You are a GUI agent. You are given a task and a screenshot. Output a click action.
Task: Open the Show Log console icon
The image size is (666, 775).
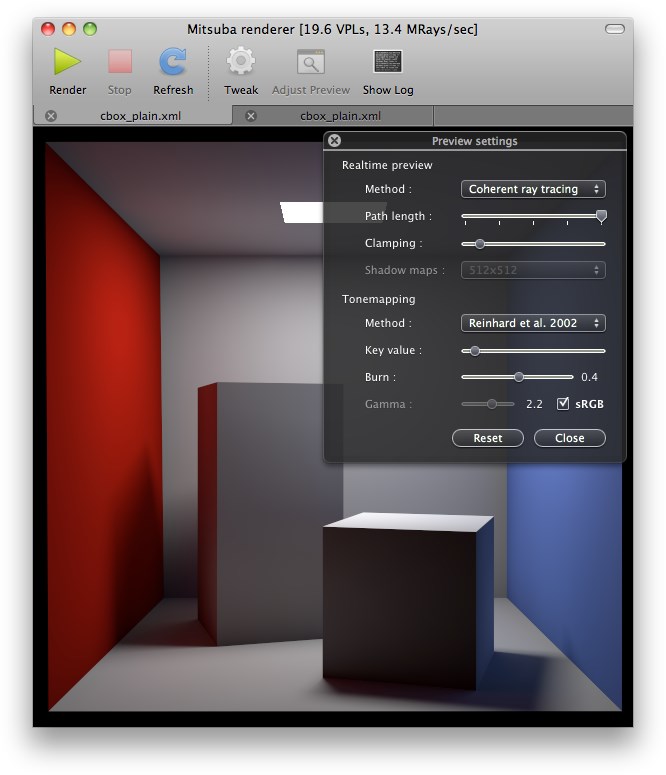coord(388,62)
